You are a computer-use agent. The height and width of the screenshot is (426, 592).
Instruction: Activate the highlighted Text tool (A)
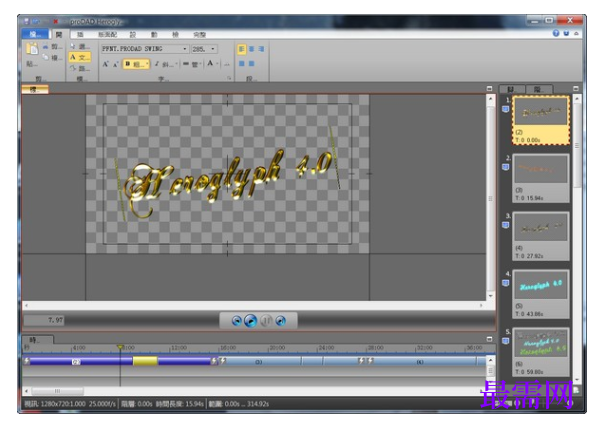(x=80, y=57)
